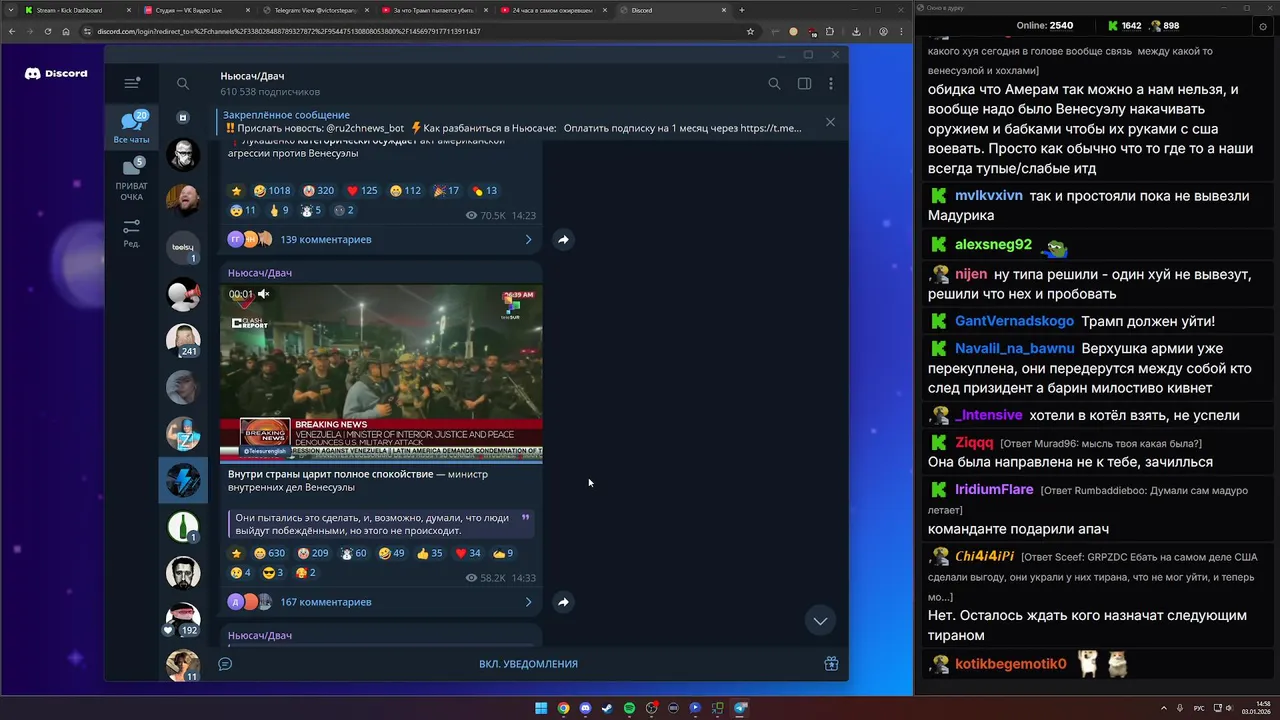1280x720 pixels.
Task: Open the 'Ньюсач/Двач' channel header title
Action: point(252,76)
